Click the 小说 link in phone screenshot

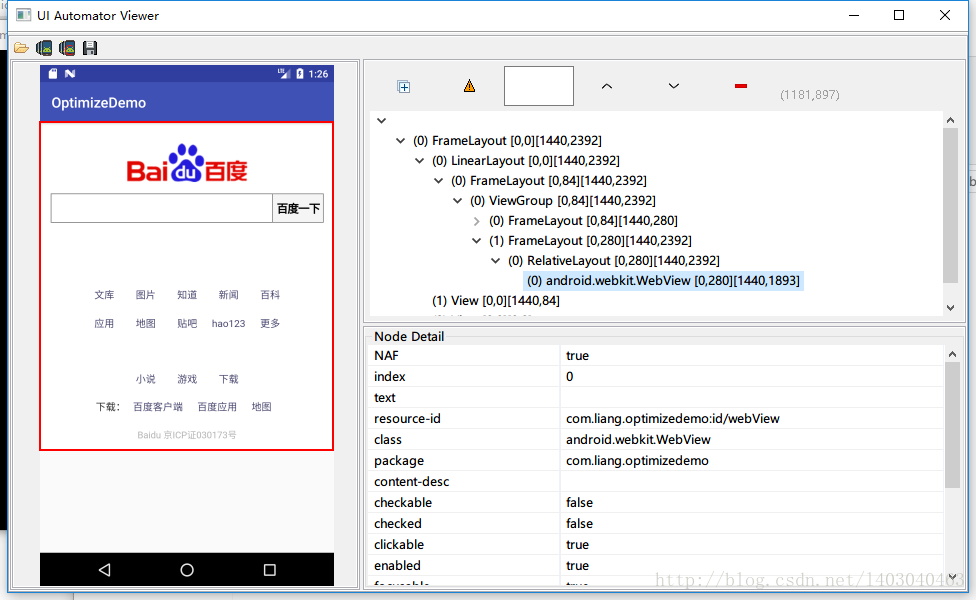(146, 379)
